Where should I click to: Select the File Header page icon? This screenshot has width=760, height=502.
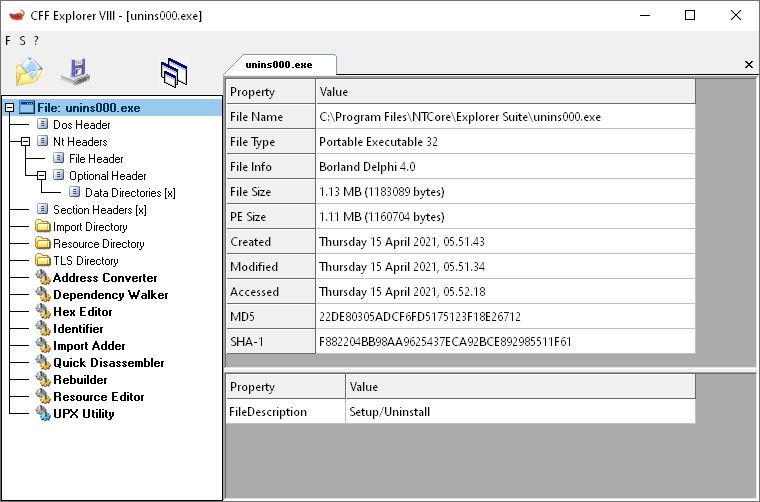point(59,158)
